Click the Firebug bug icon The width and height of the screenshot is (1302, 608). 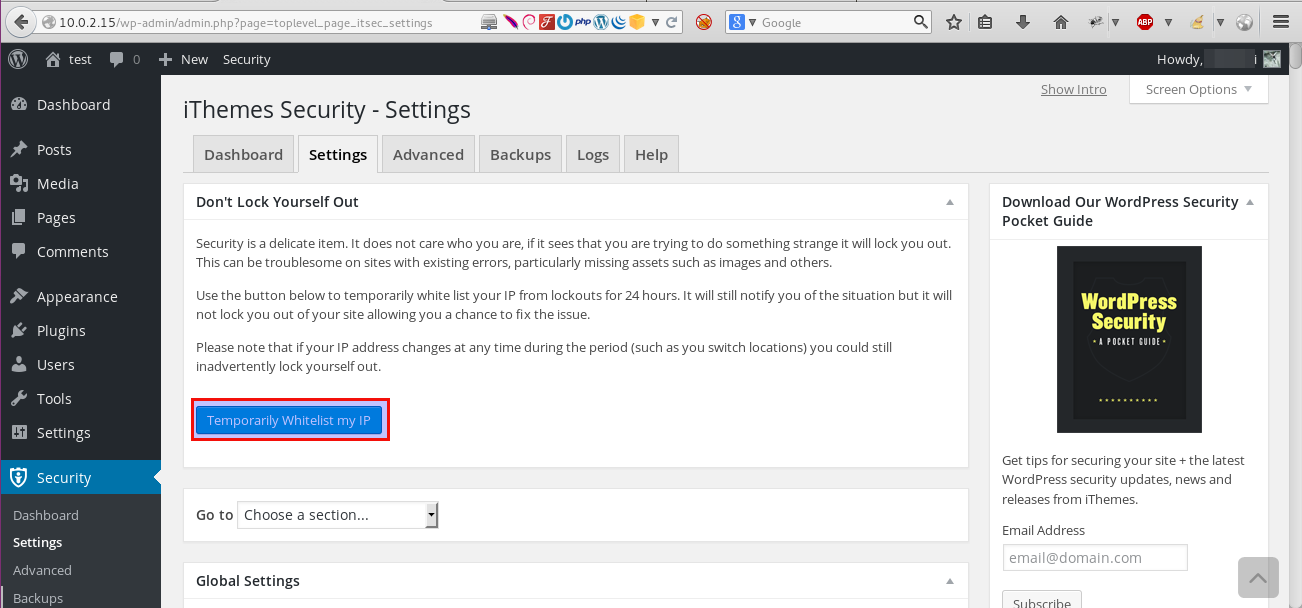click(x=1097, y=22)
